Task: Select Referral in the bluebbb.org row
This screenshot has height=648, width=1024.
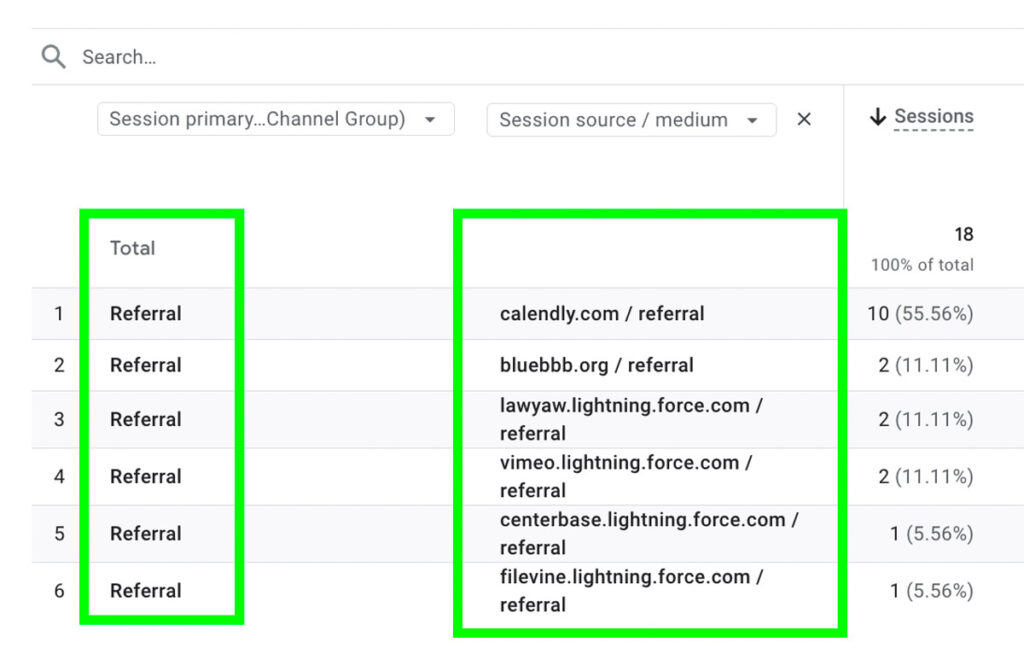Action: click(146, 365)
